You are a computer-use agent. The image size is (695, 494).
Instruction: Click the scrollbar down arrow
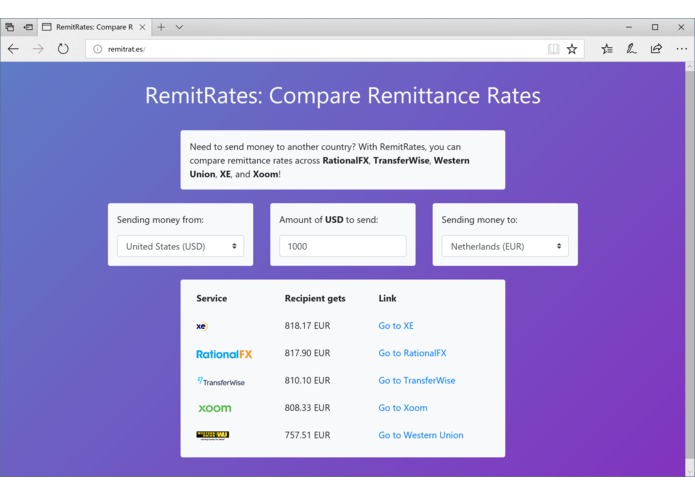(x=690, y=472)
